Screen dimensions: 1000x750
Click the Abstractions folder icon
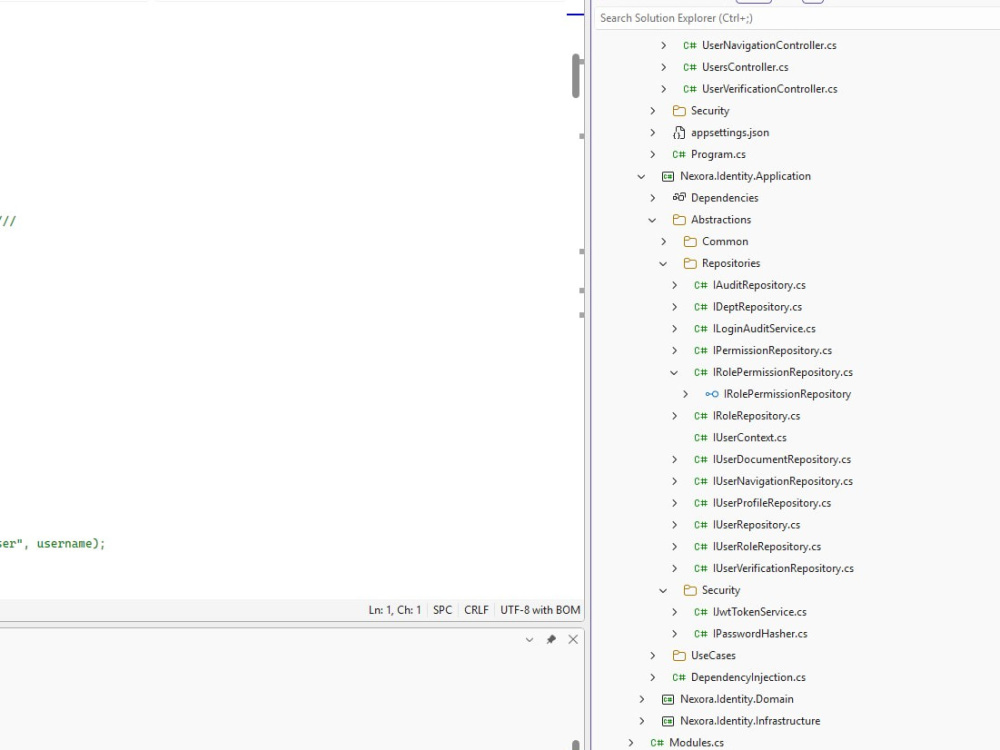tap(679, 220)
